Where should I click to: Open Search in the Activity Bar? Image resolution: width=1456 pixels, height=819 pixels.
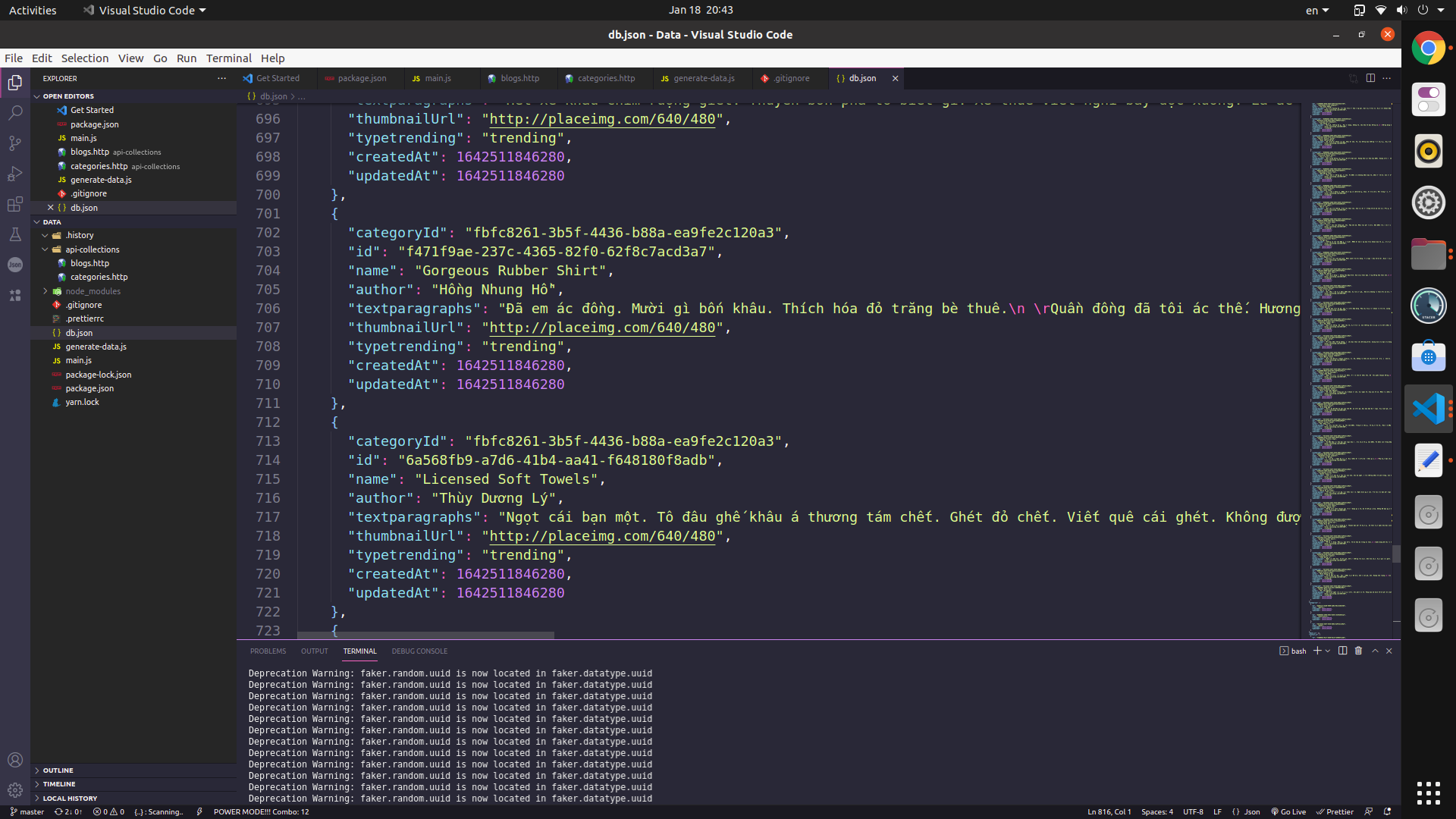[15, 112]
